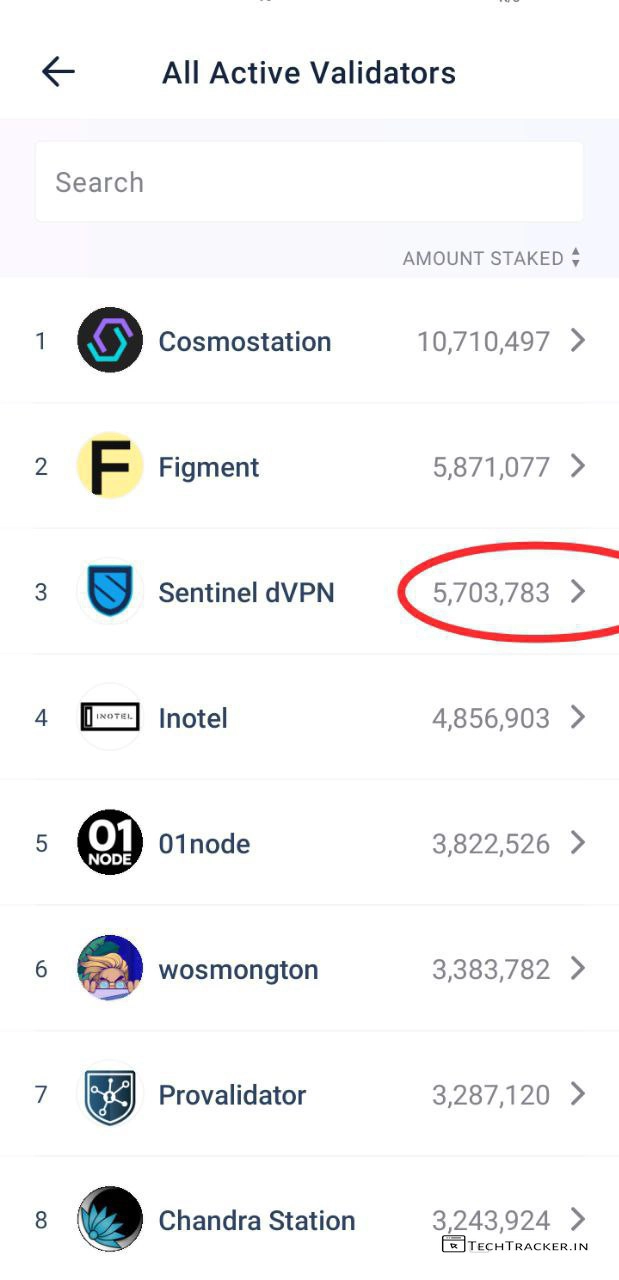619x1280 pixels.
Task: Tap the Sentinel dVPN shield logo
Action: click(110, 592)
